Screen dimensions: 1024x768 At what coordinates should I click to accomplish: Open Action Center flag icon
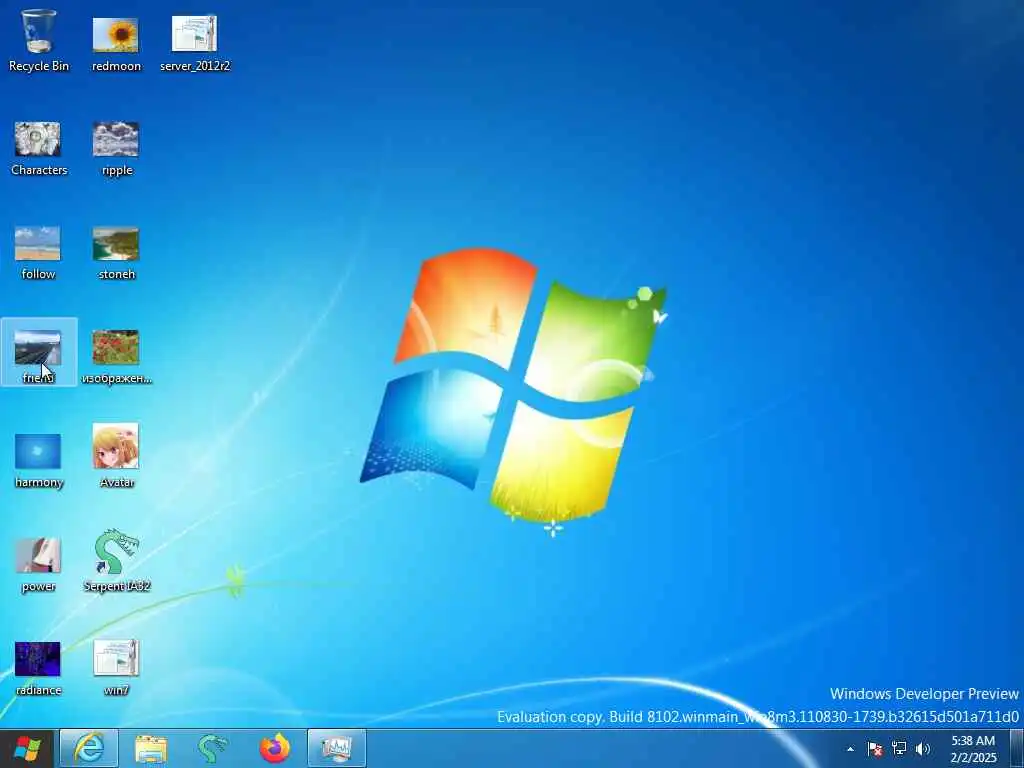[x=874, y=749]
